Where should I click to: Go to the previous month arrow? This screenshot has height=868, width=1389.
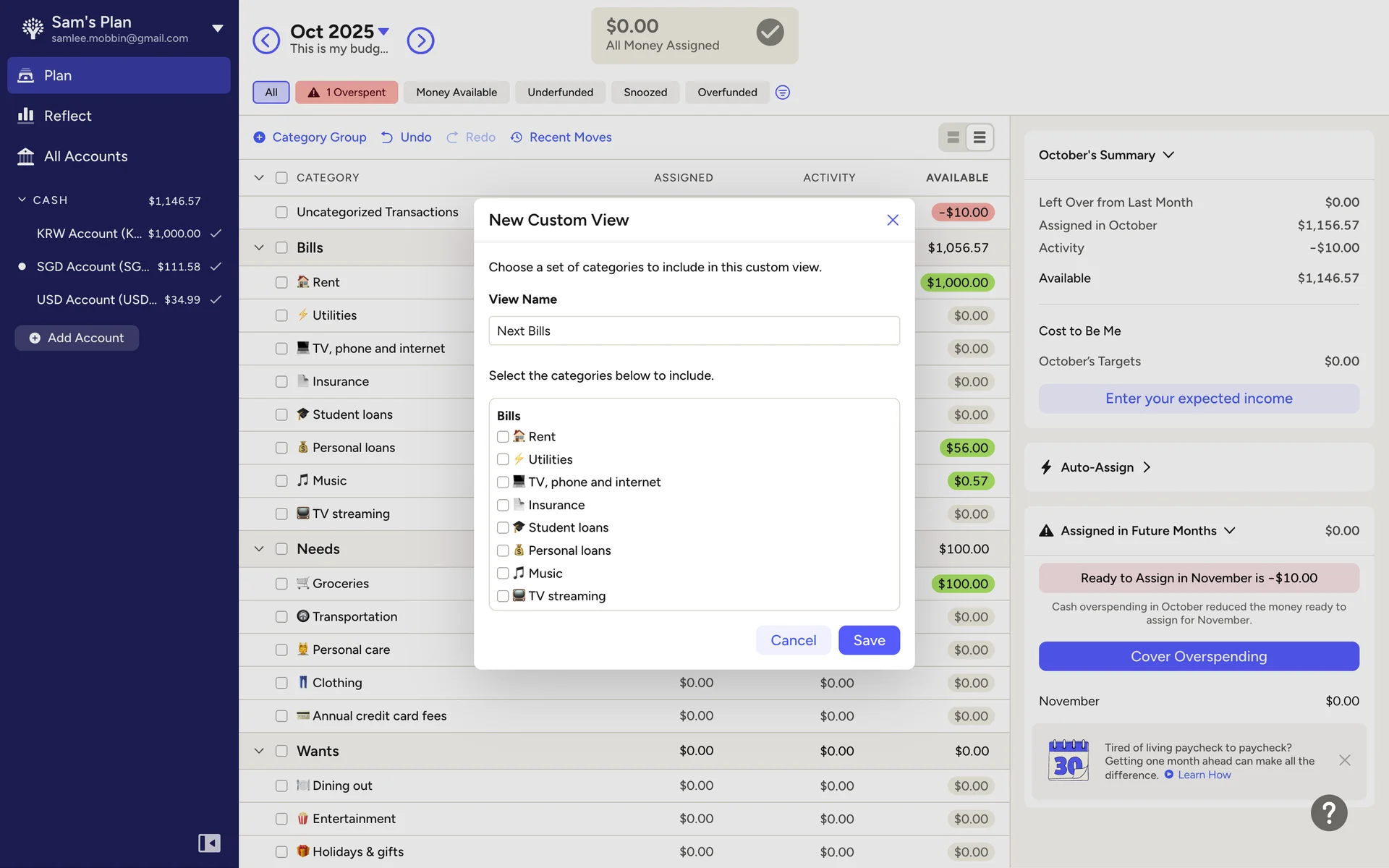coord(266,41)
